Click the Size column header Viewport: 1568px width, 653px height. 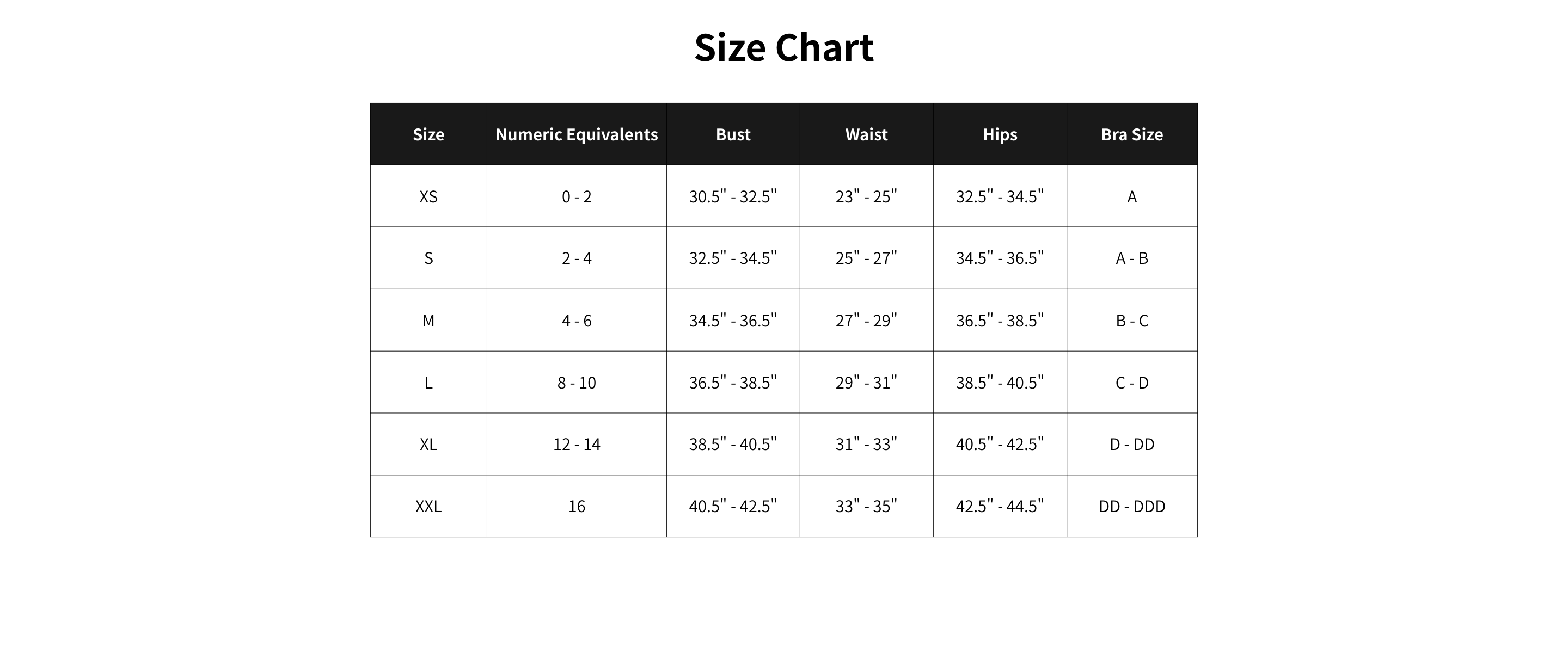428,134
